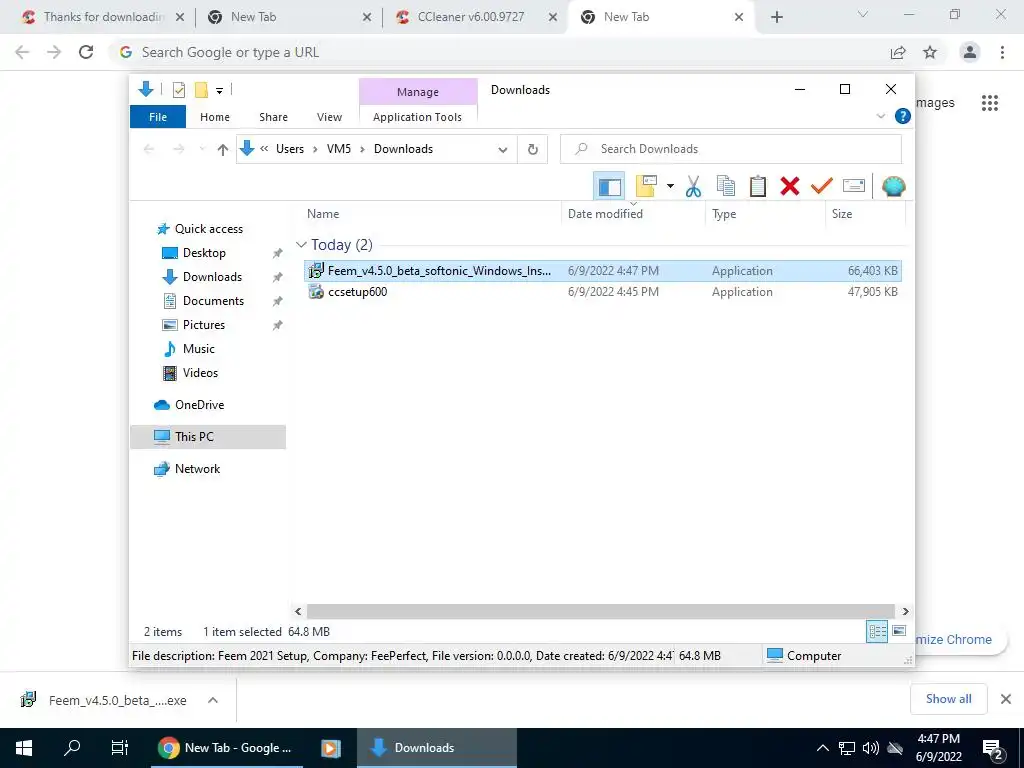Screen dimensions: 1024x768
Task: Click the blue Help question mark icon
Action: click(x=903, y=116)
